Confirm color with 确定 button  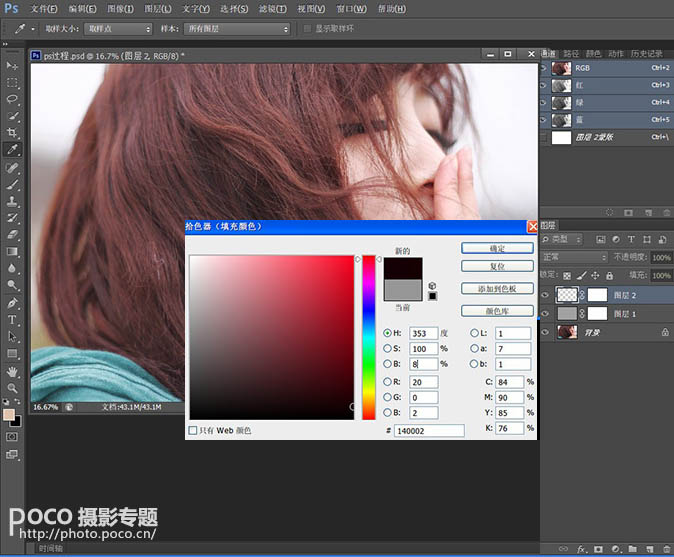pos(497,248)
